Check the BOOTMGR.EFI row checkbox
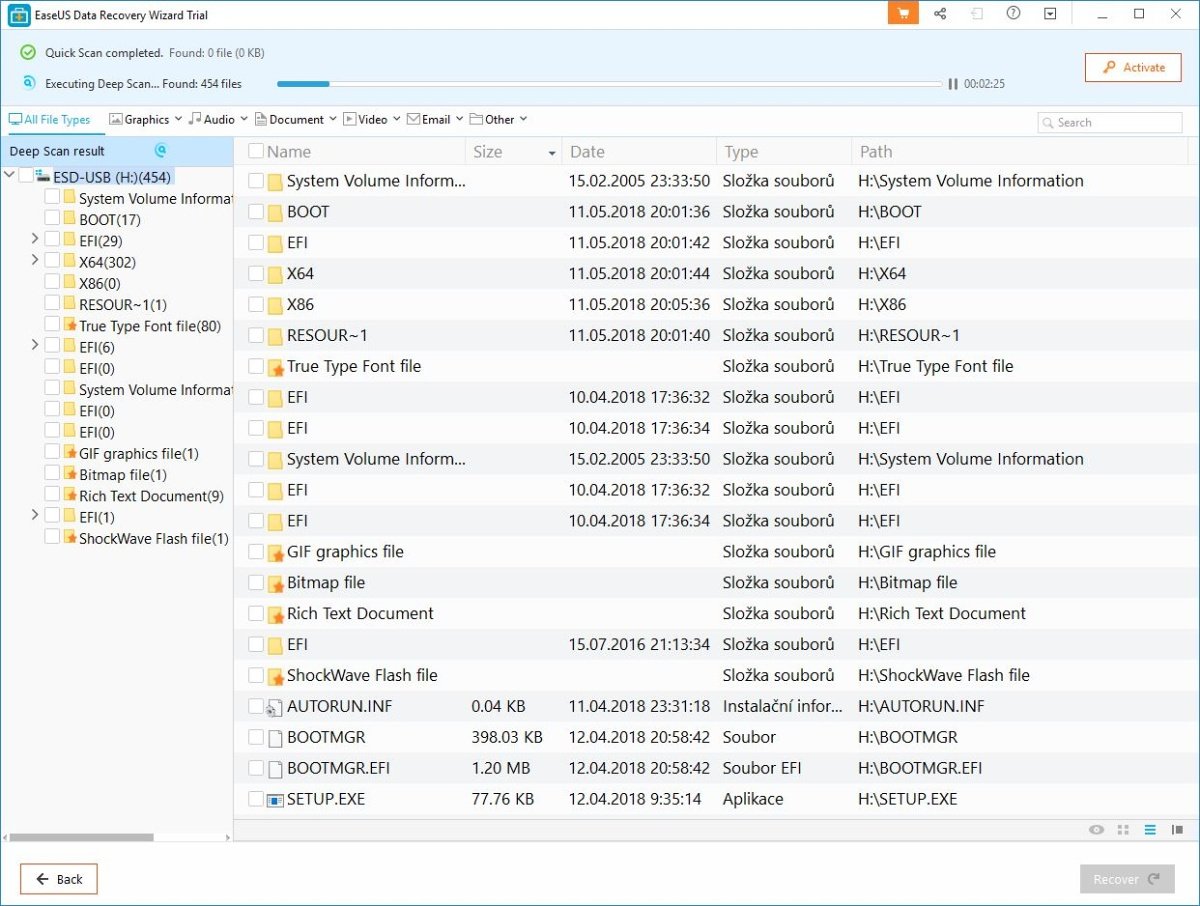This screenshot has height=906, width=1200. pyautogui.click(x=256, y=769)
